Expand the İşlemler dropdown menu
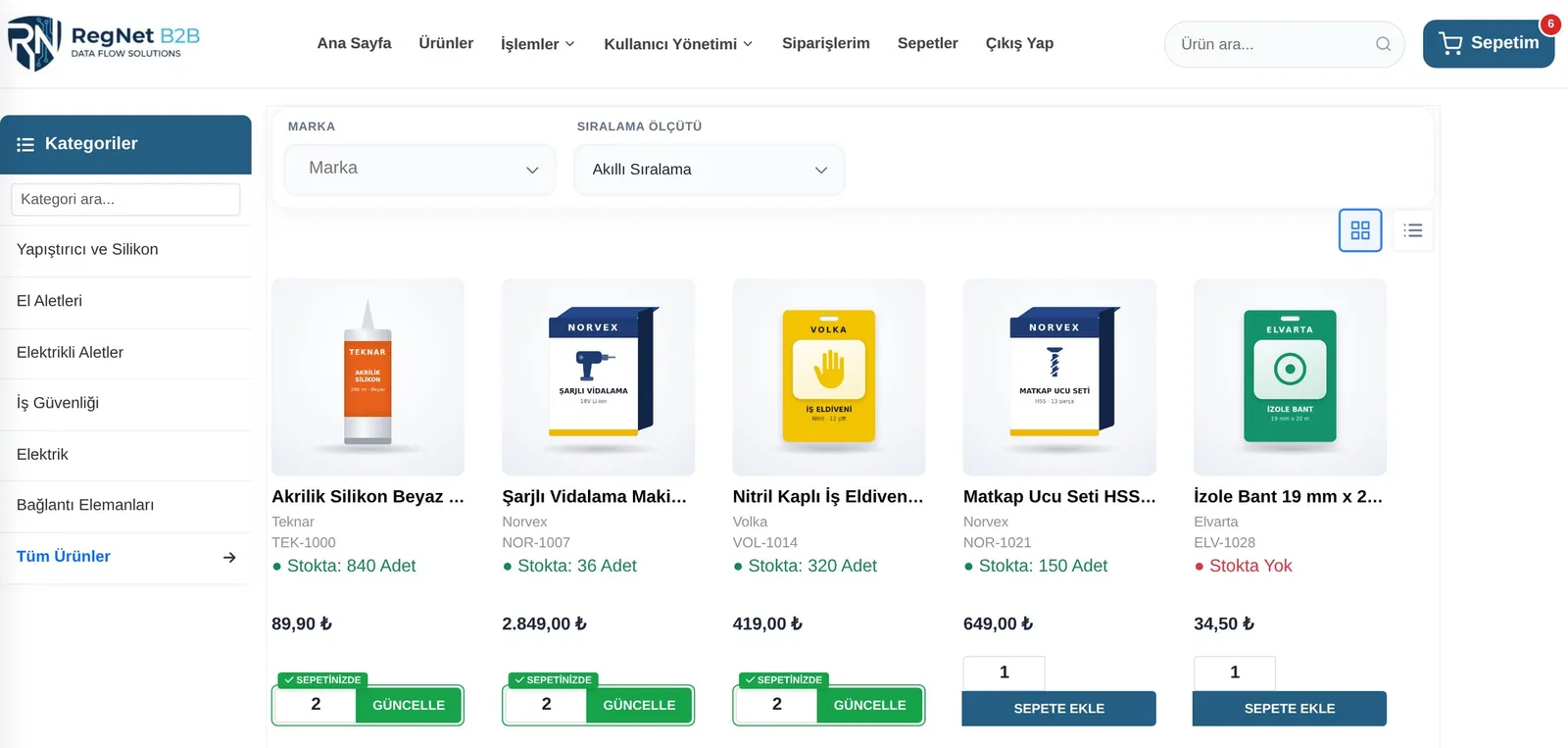This screenshot has width=1568, height=748. click(537, 44)
